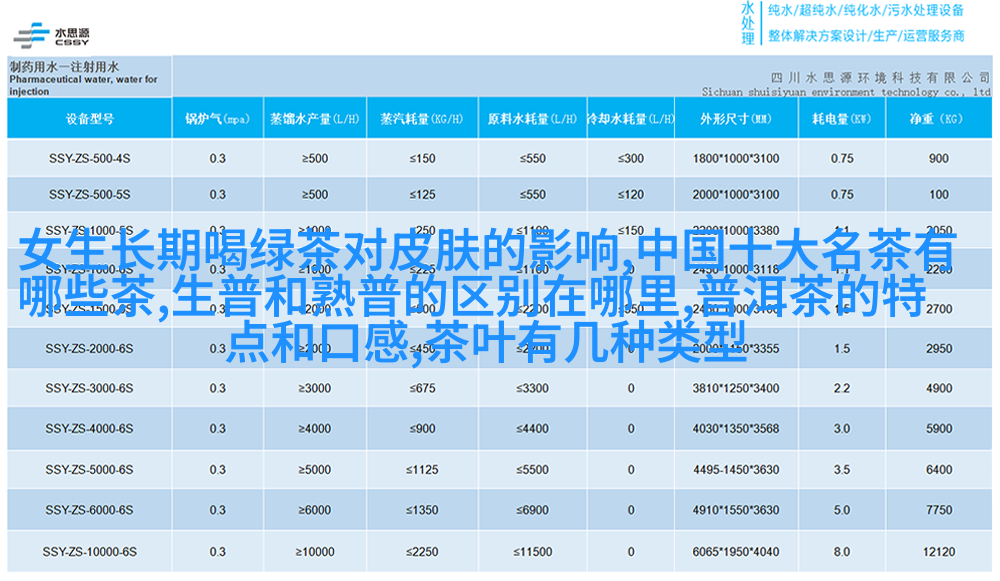Select the SSY-ZS-500-4S model row
The image size is (1000, 581).
(x=89, y=158)
